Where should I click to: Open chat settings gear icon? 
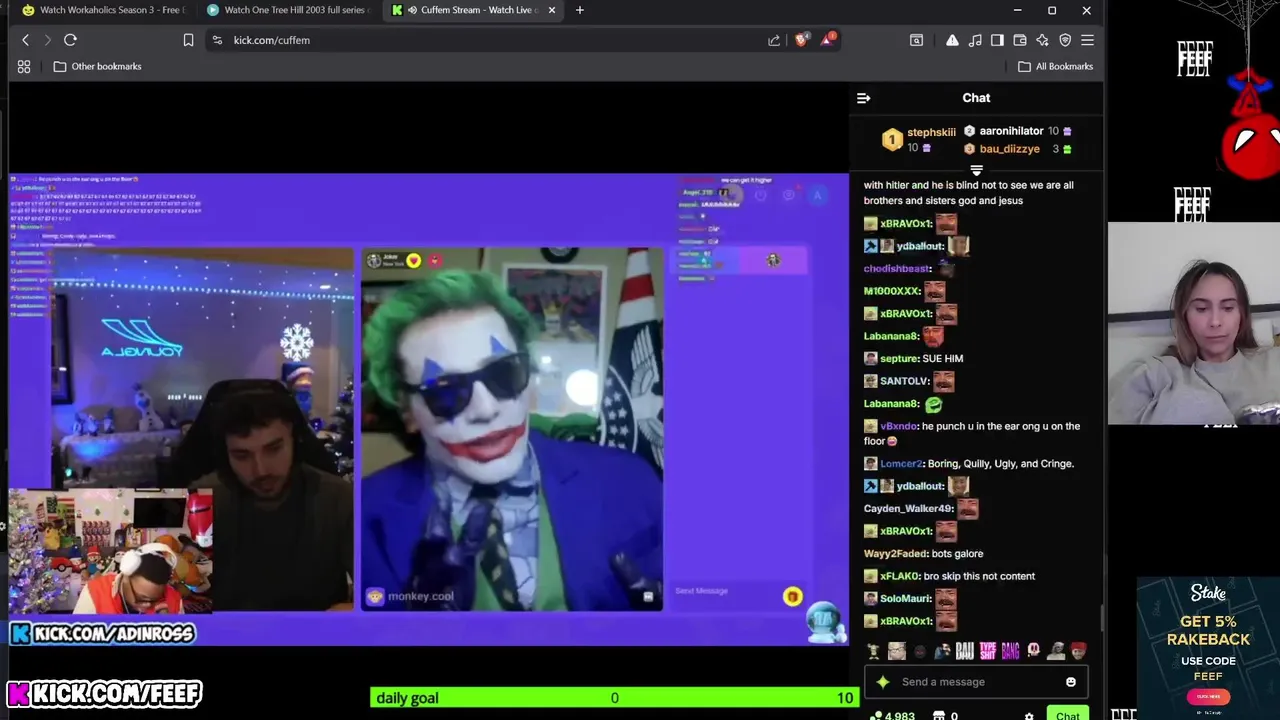tap(1029, 716)
